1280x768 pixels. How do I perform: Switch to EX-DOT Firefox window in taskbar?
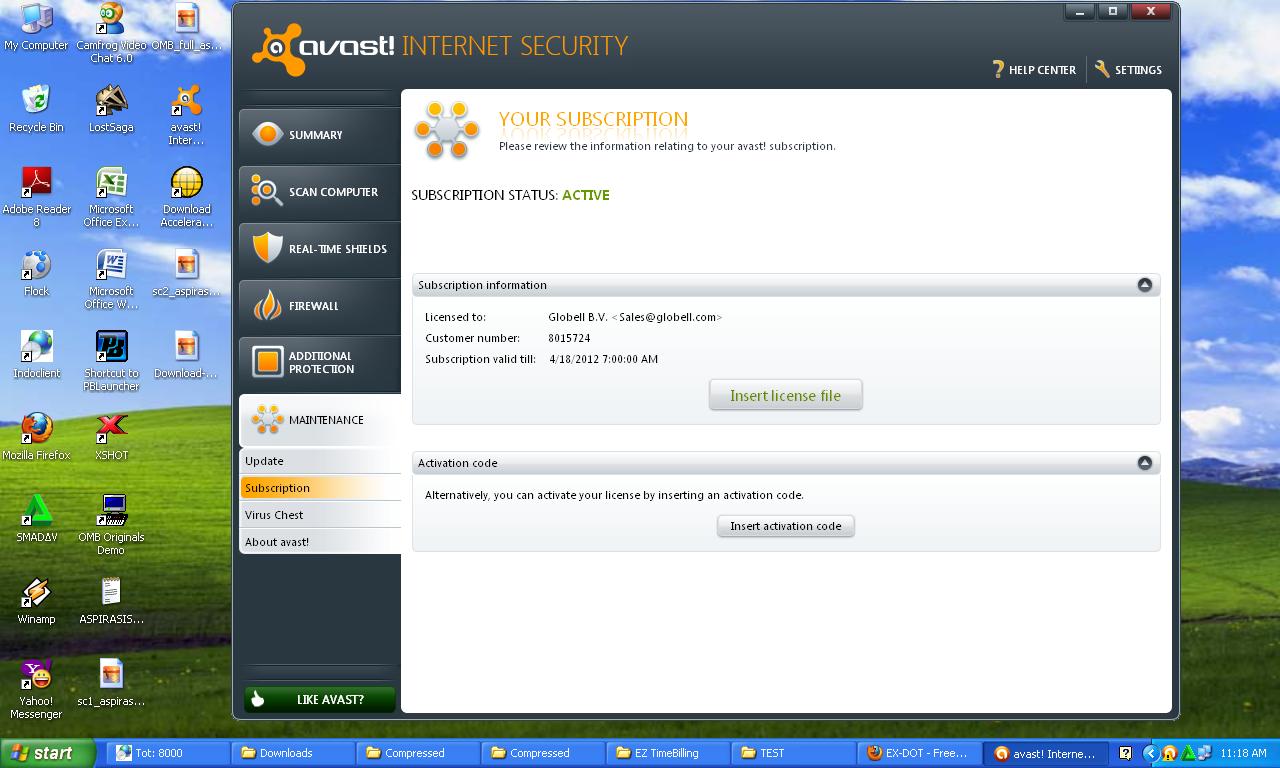click(917, 753)
